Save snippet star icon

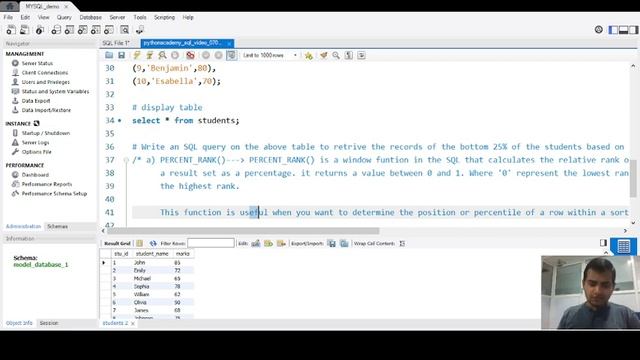[x=309, y=55]
